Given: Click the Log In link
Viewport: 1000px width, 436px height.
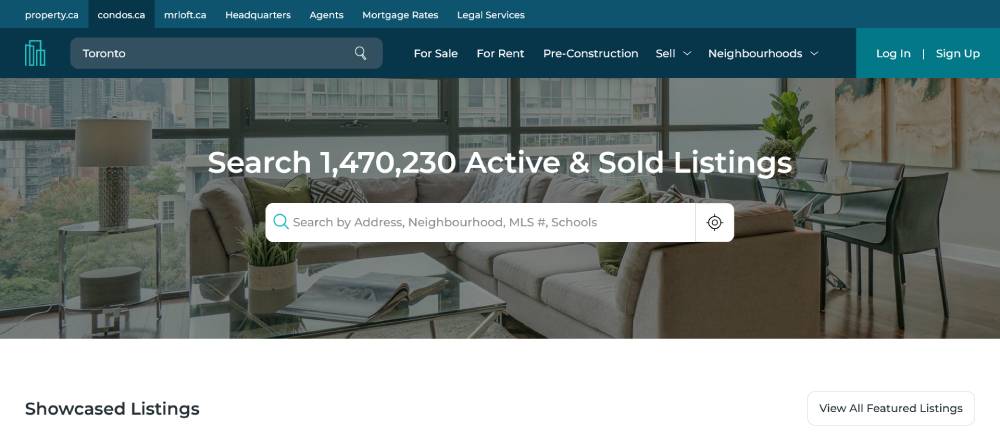Looking at the screenshot, I should coord(893,54).
